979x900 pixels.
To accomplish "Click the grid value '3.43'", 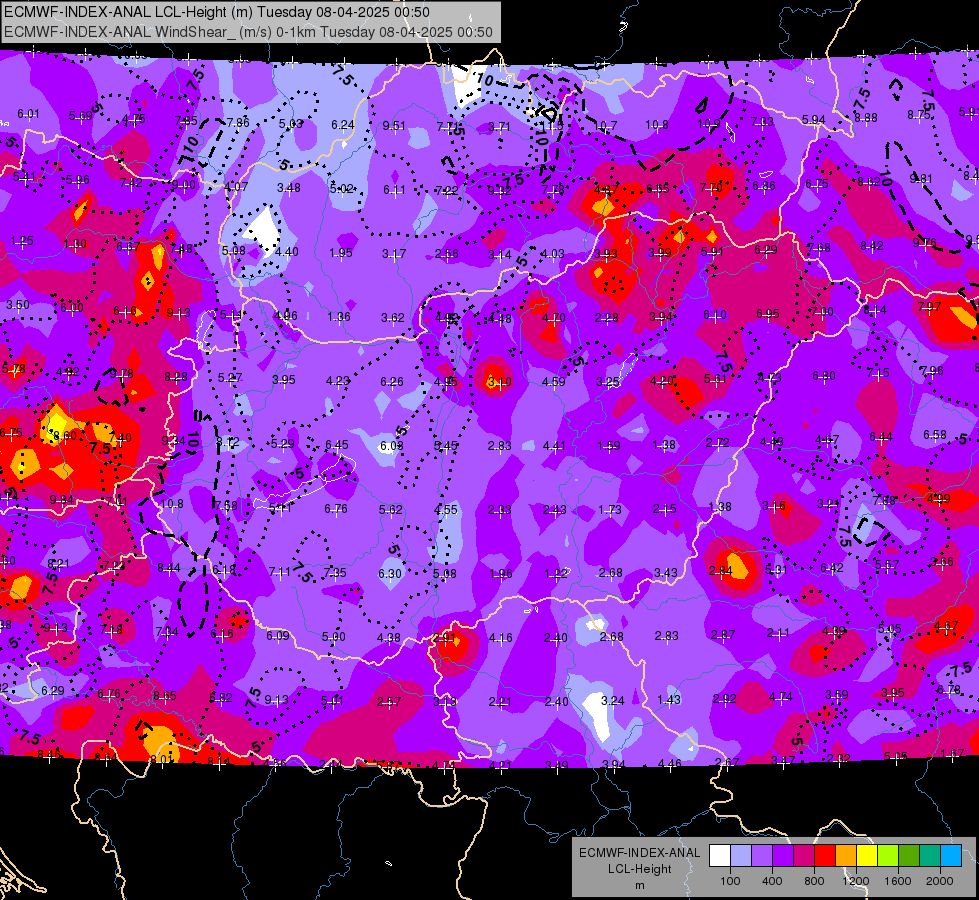I will click(666, 572).
